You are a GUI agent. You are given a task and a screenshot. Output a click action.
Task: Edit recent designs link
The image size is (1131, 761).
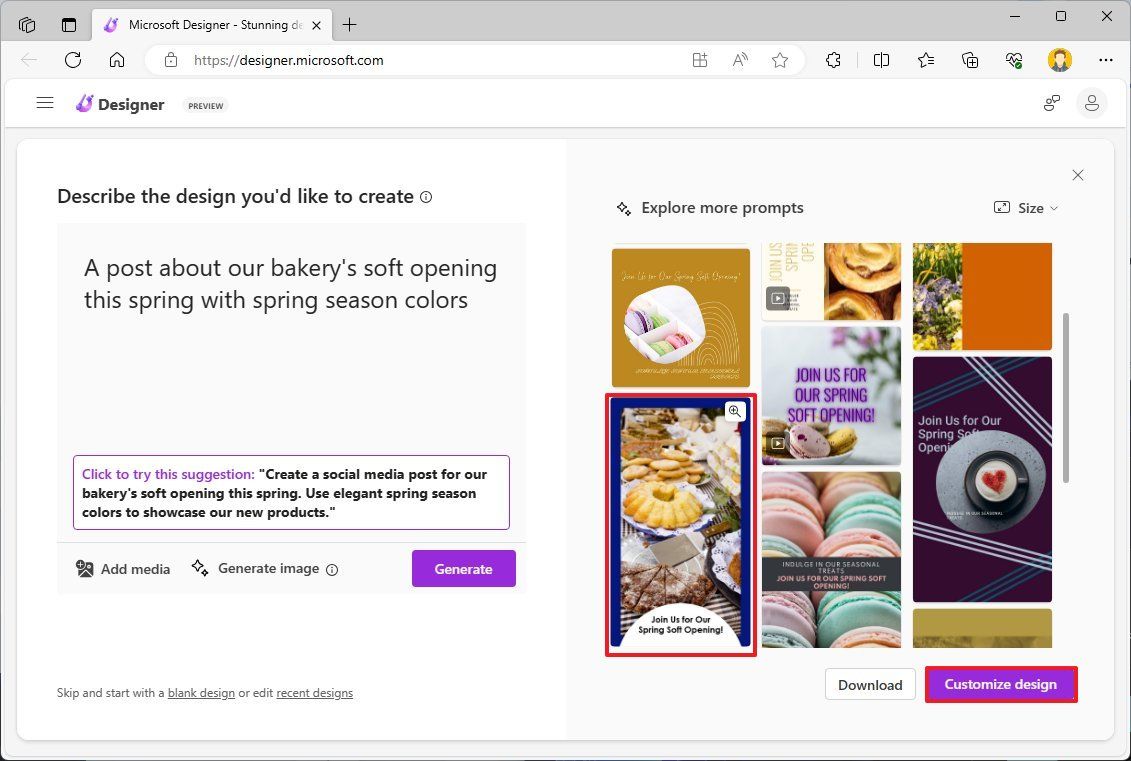tap(315, 692)
